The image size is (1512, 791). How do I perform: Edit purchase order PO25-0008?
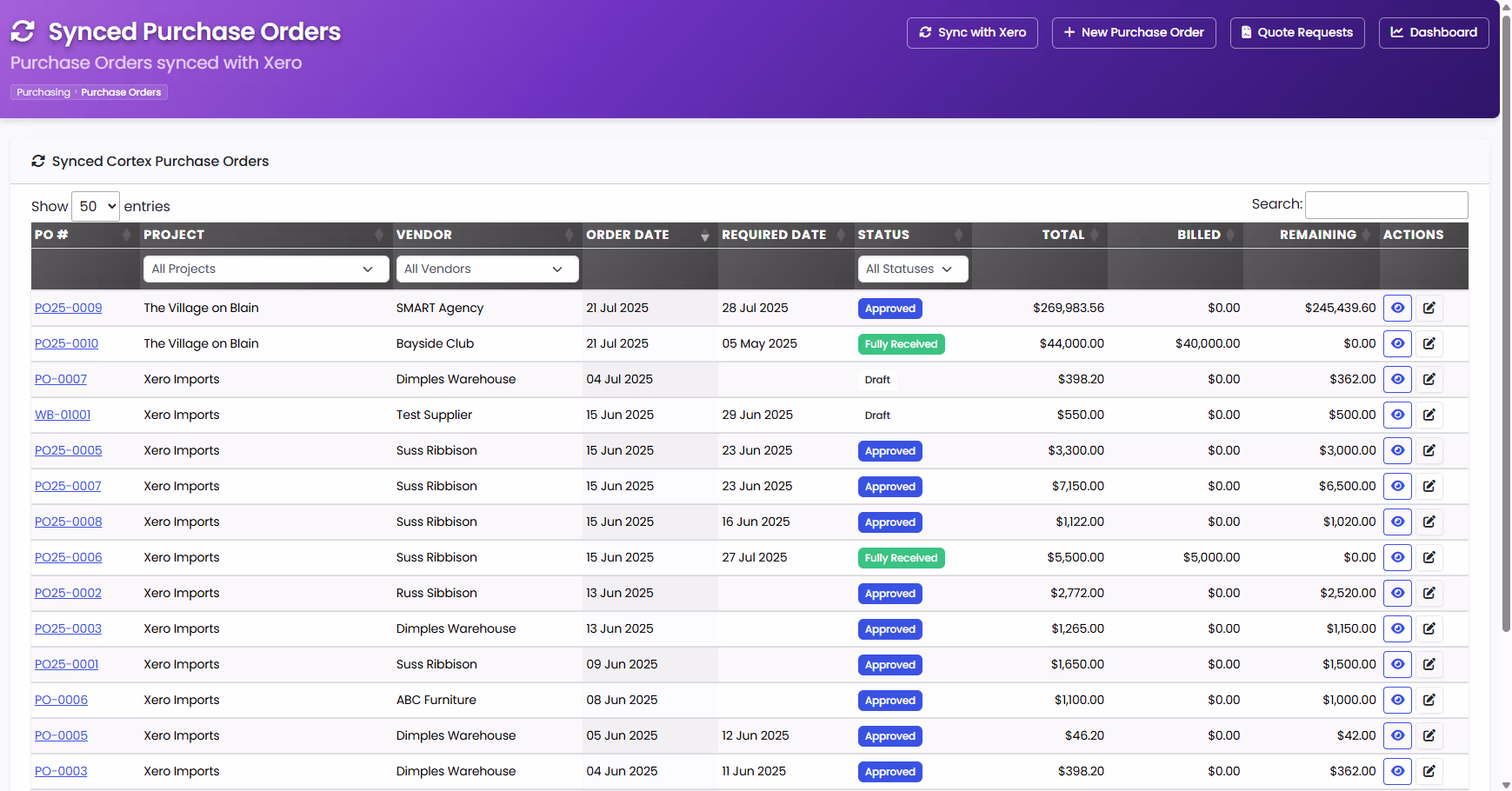click(x=1429, y=522)
